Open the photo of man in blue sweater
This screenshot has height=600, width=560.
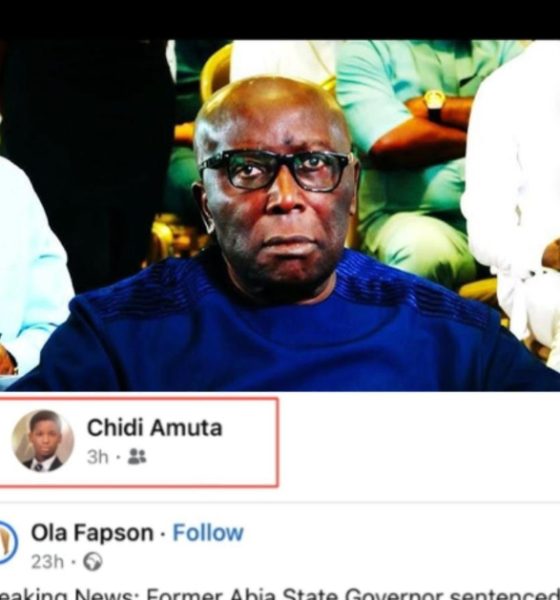click(x=280, y=215)
